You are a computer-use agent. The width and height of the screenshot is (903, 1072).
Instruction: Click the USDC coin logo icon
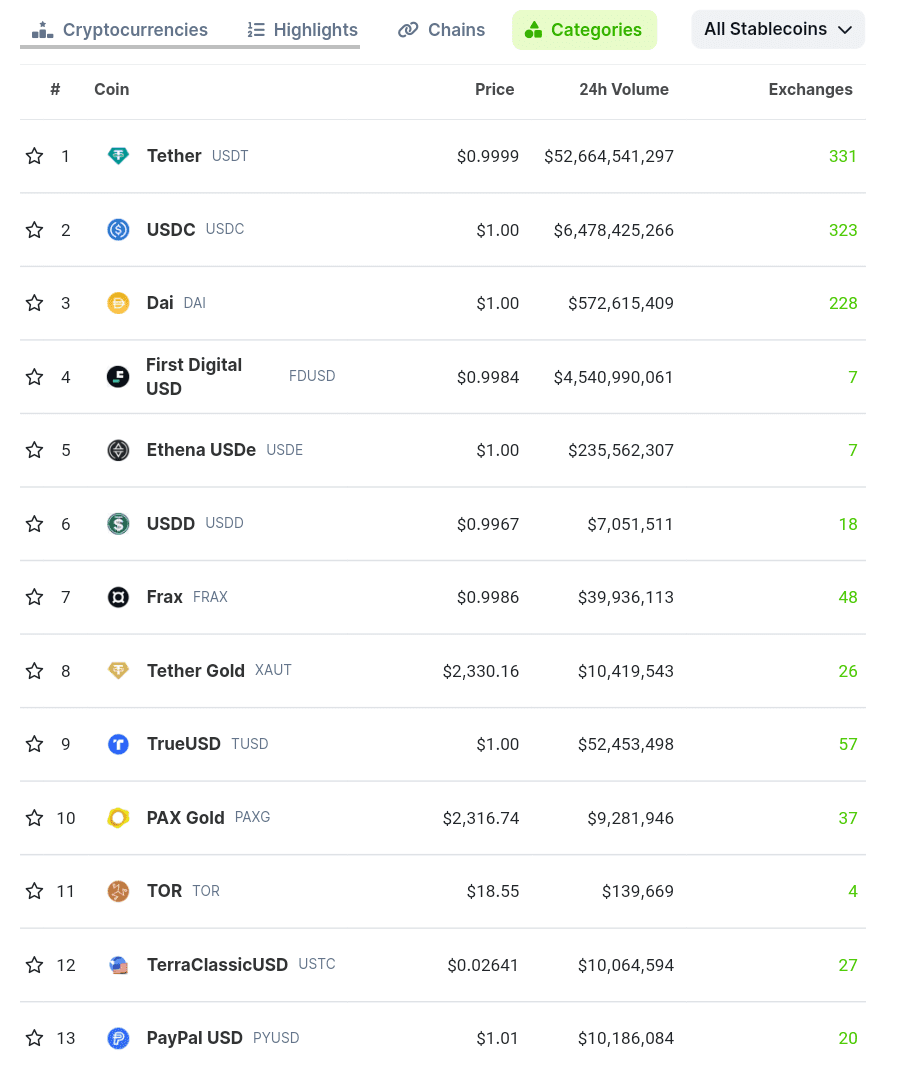click(x=118, y=230)
